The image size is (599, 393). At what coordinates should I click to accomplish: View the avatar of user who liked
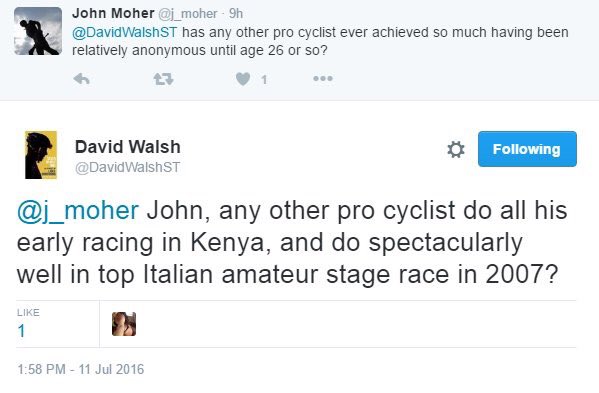[x=124, y=324]
